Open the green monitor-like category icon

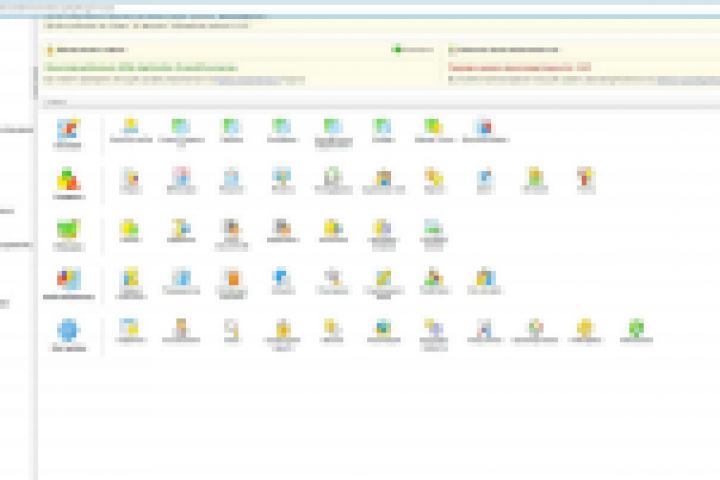[x=68, y=229]
